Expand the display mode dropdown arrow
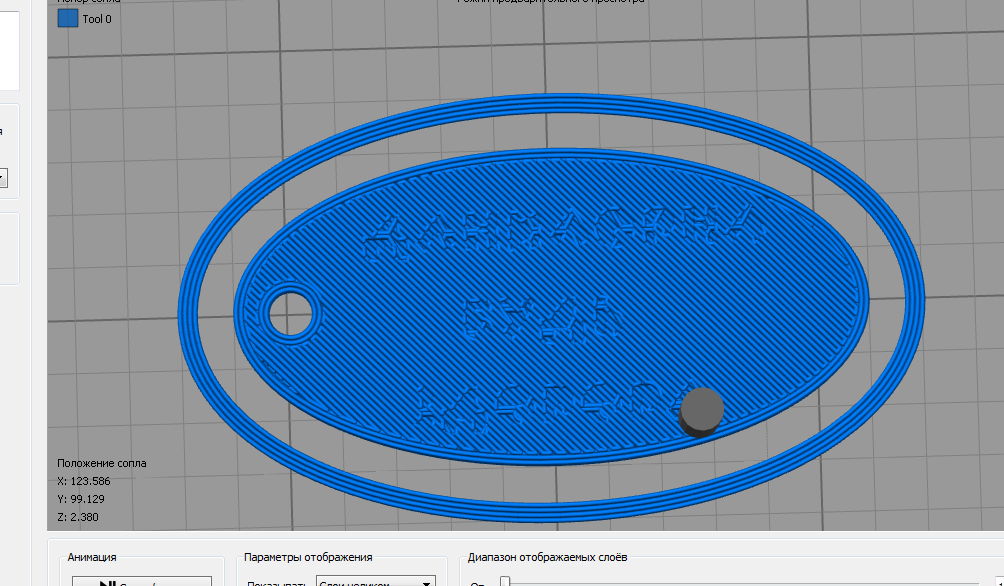Viewport: 1004px width, 586px height. [428, 582]
